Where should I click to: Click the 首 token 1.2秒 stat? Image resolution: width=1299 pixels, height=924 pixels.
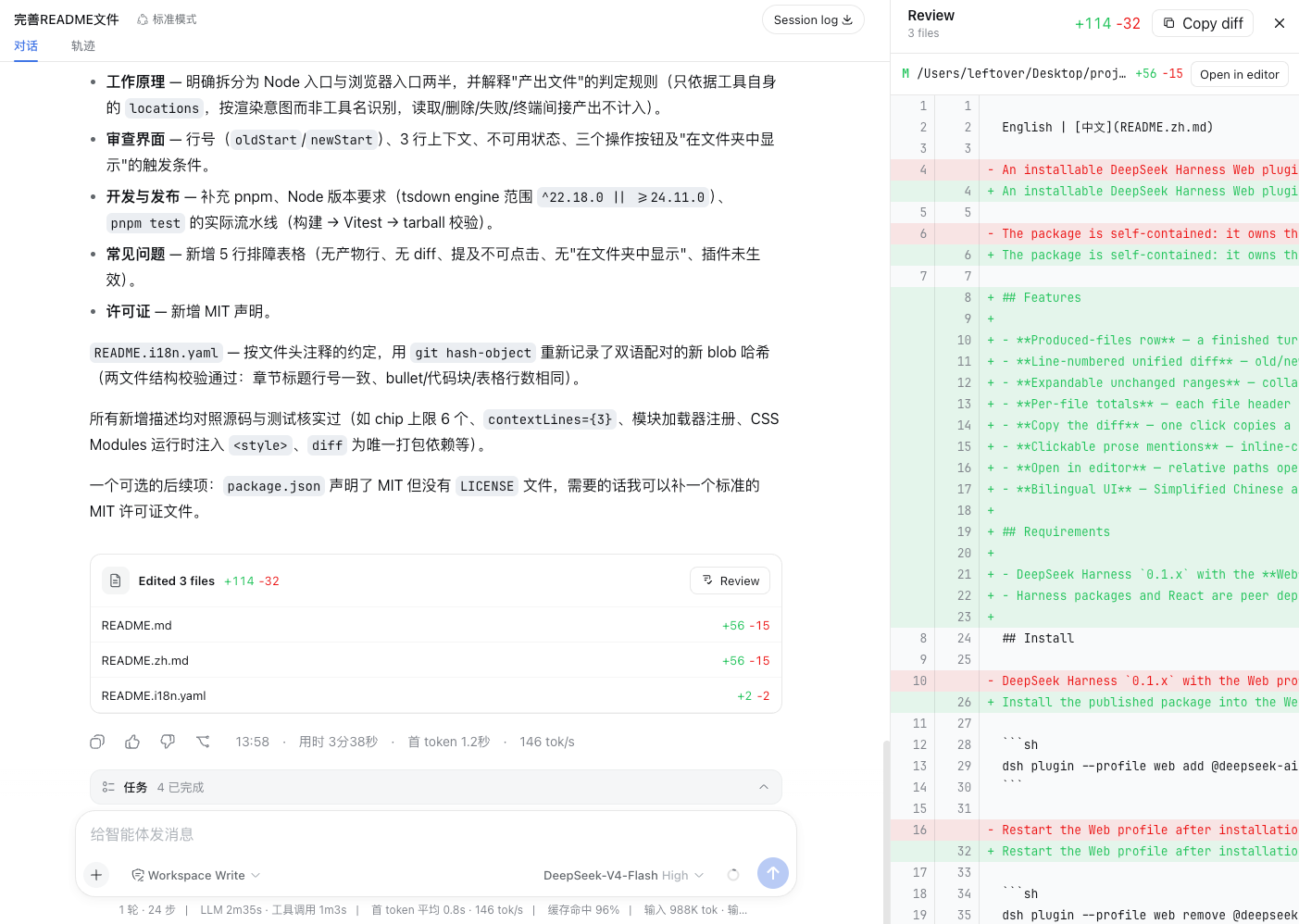pyautogui.click(x=449, y=742)
